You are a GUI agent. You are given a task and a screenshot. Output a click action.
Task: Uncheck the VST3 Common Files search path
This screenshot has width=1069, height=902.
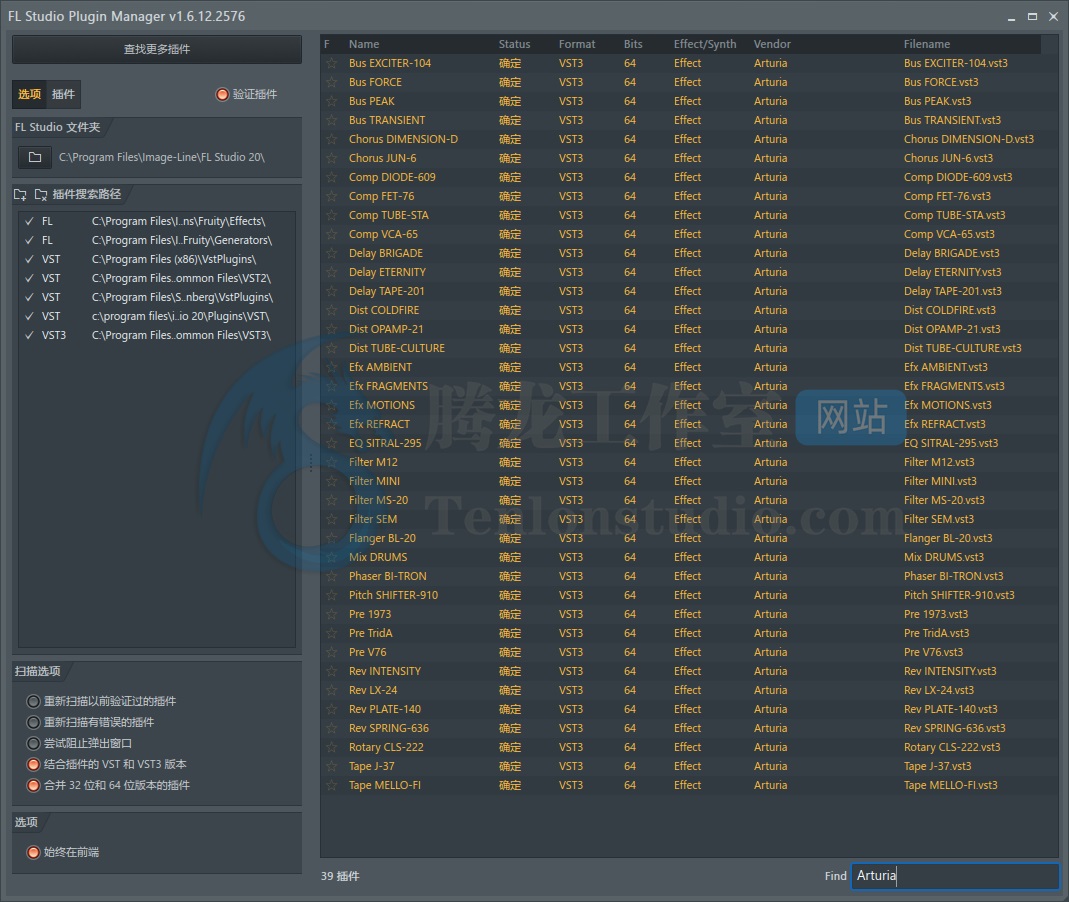[29, 335]
